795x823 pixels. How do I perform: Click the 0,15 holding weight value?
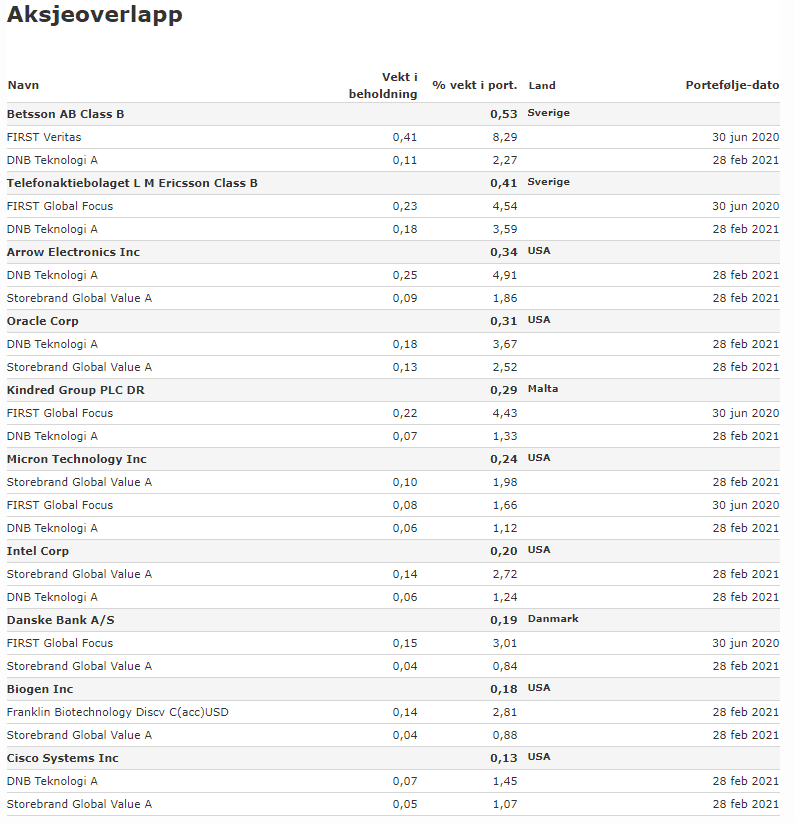(405, 643)
